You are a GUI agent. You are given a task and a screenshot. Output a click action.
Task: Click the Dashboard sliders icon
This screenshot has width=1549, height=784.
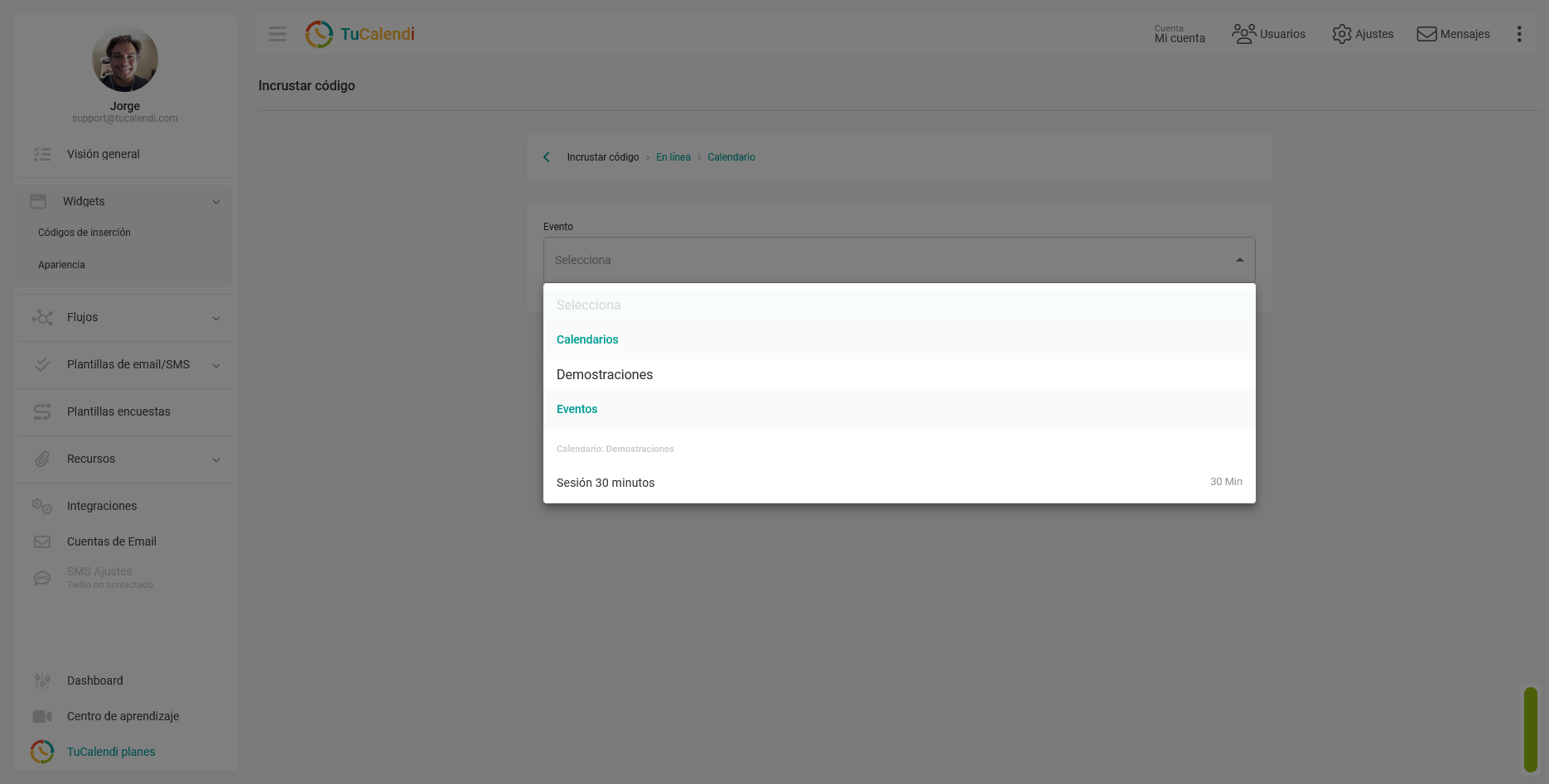tap(42, 681)
